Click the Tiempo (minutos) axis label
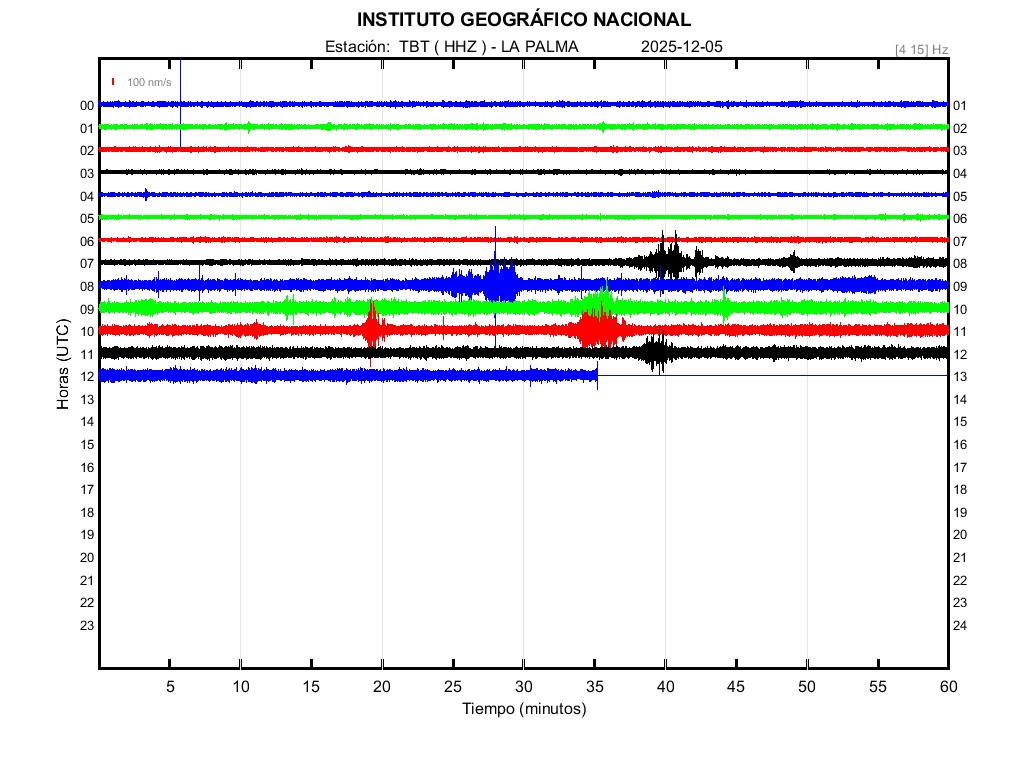 click(523, 709)
